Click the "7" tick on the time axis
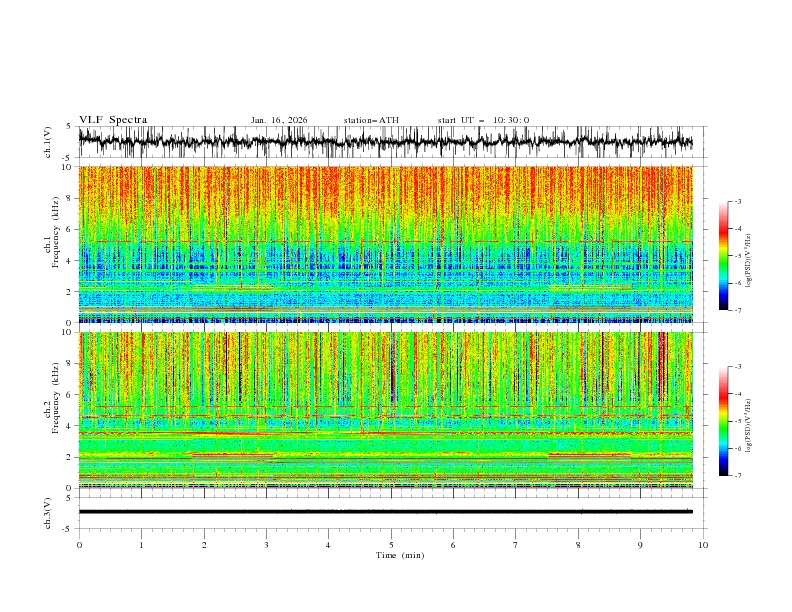Screen dimensions: 792x612 pyautogui.click(x=516, y=545)
